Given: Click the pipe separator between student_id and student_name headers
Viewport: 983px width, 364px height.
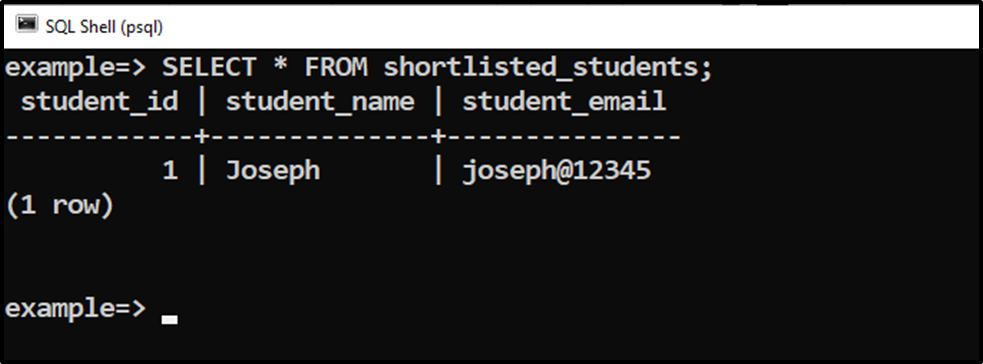Looking at the screenshot, I should [x=202, y=102].
